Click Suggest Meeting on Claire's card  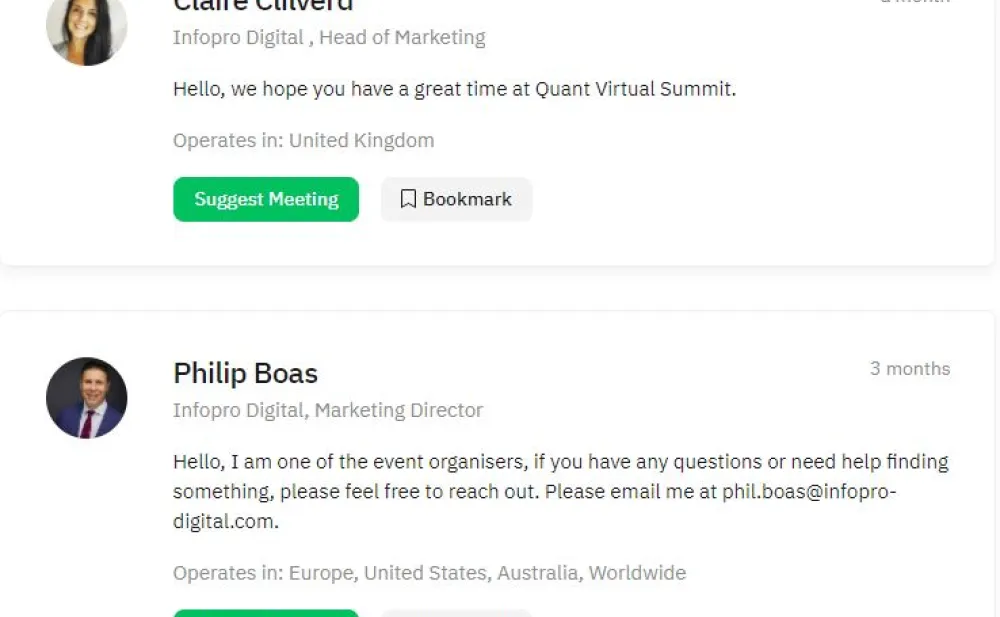coord(266,199)
